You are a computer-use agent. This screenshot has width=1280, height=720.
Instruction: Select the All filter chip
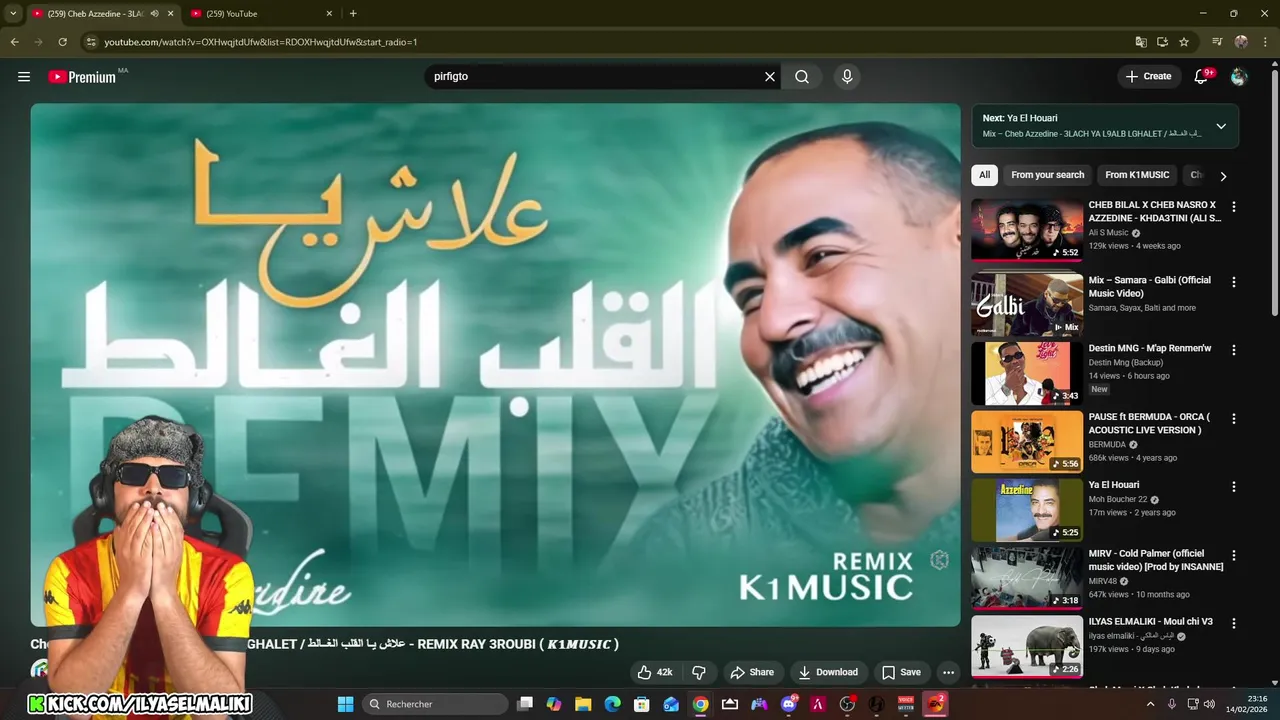[984, 175]
